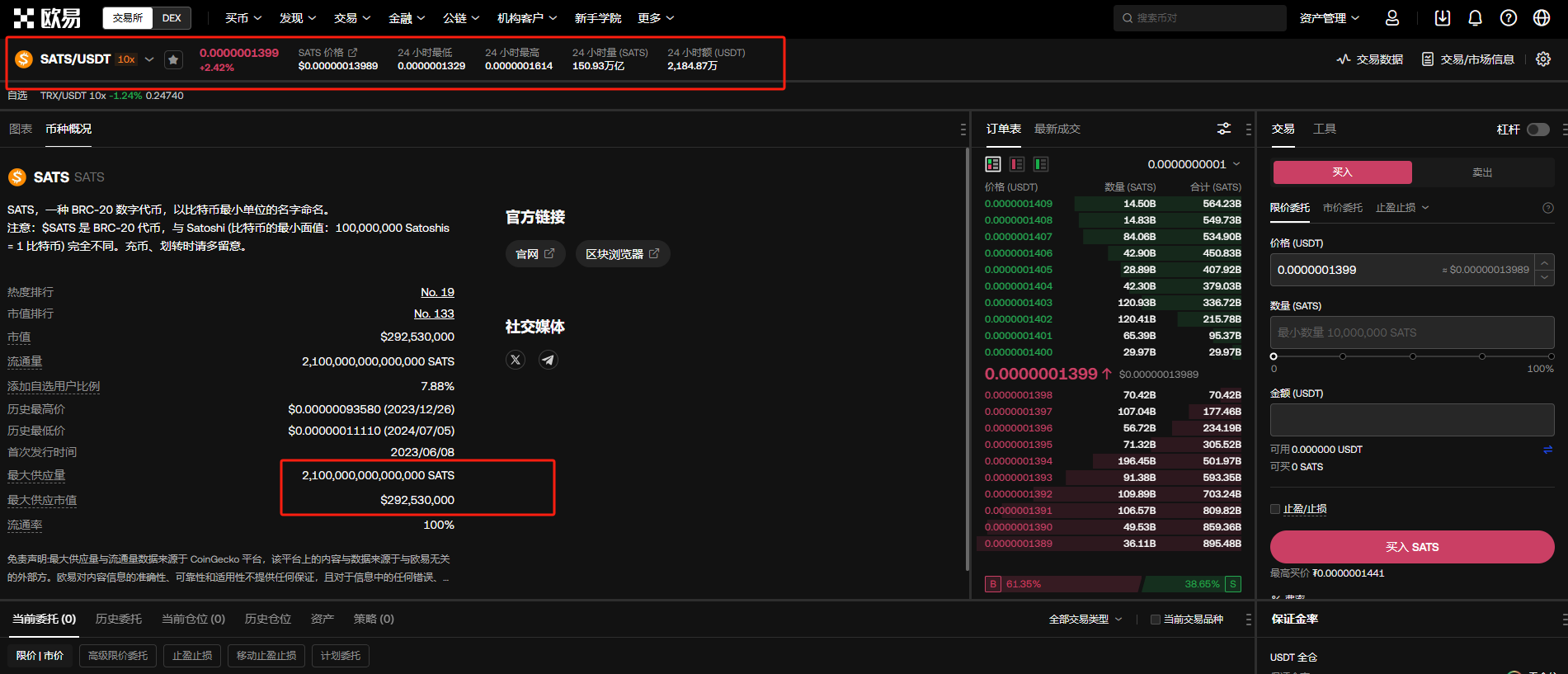
Task: Click the download app icon
Action: (x=1443, y=18)
